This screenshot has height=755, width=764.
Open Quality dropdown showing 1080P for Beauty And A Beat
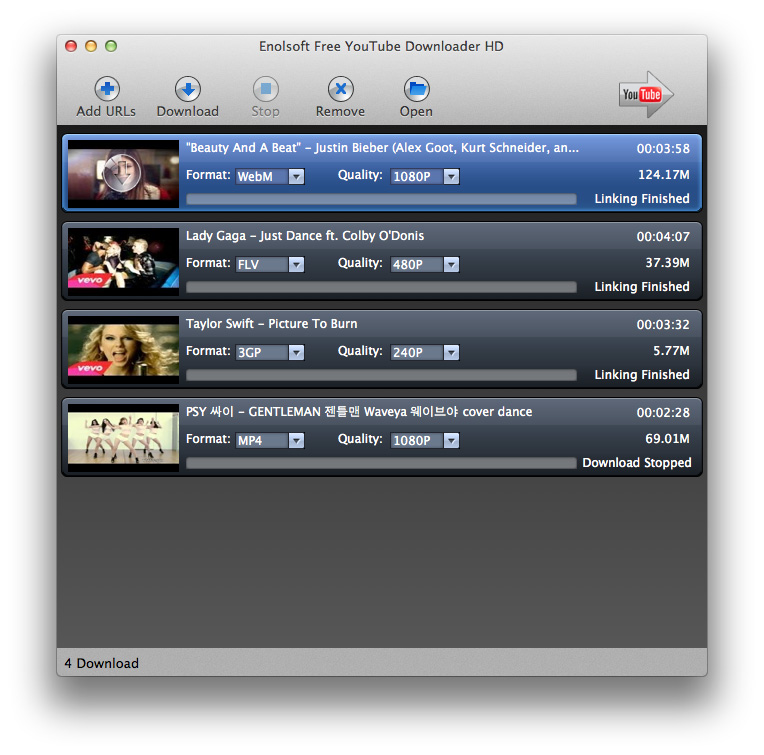coord(424,176)
